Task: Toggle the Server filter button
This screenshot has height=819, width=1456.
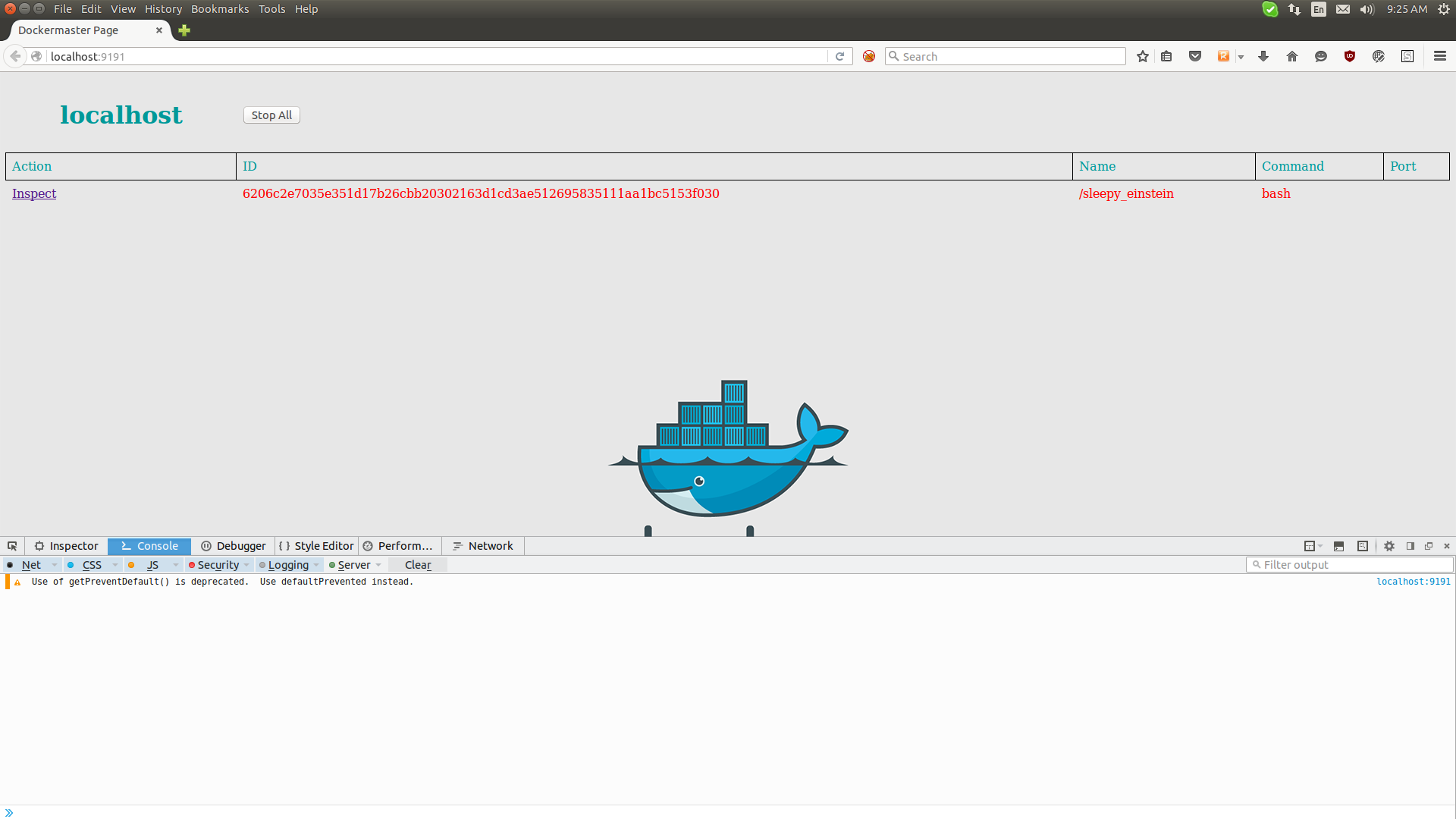Action: pos(353,565)
